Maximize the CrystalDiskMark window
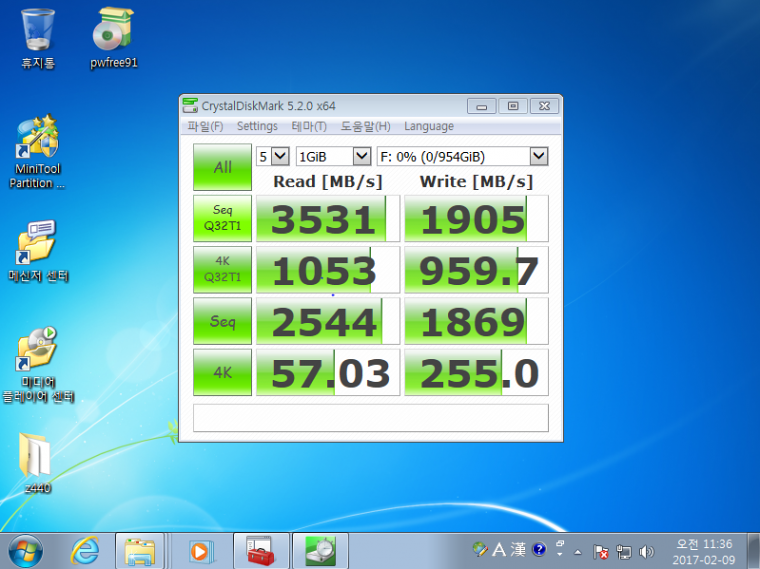The height and width of the screenshot is (569, 760). 513,106
